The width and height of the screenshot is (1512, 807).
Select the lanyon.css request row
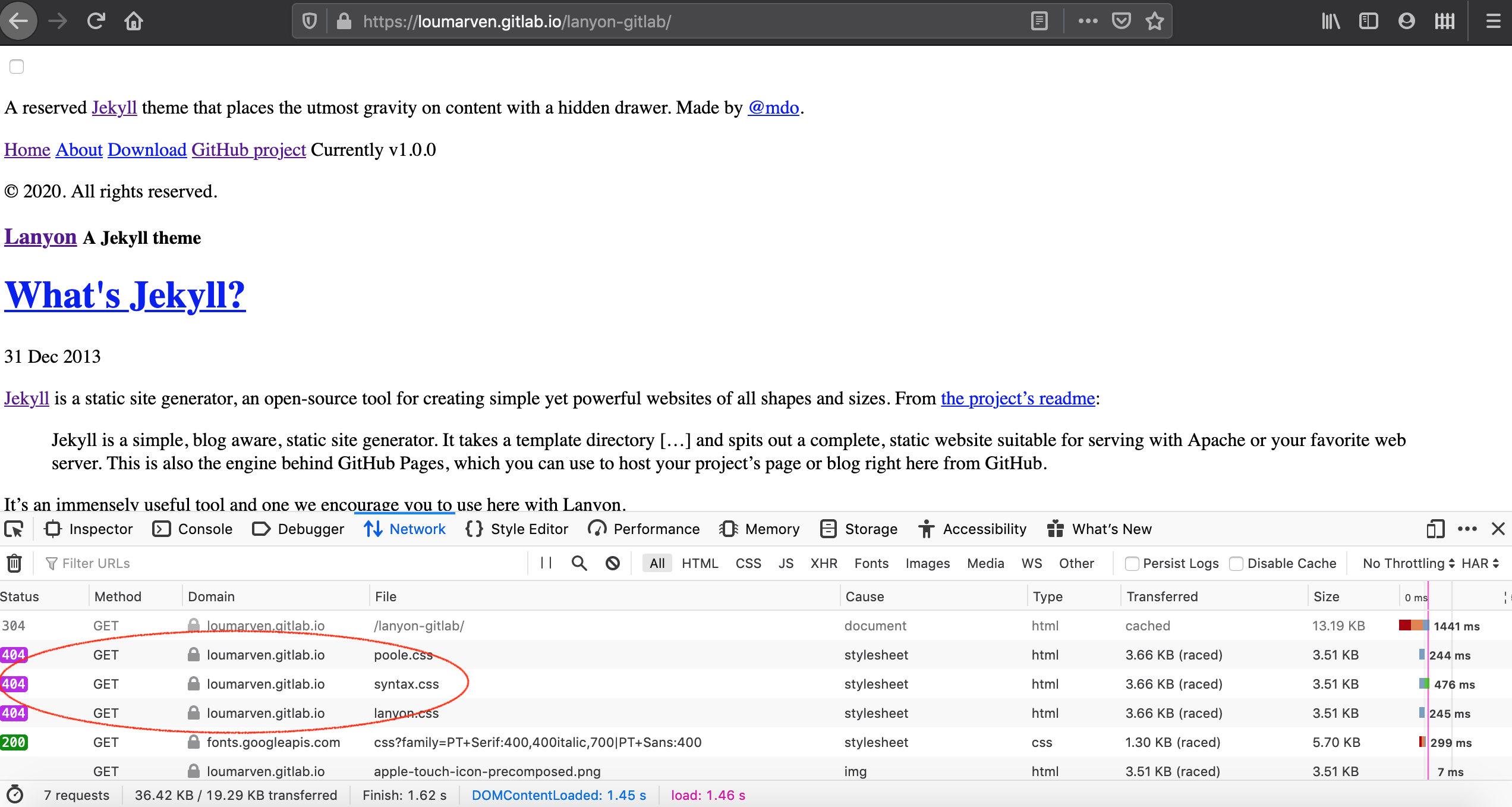[756, 713]
